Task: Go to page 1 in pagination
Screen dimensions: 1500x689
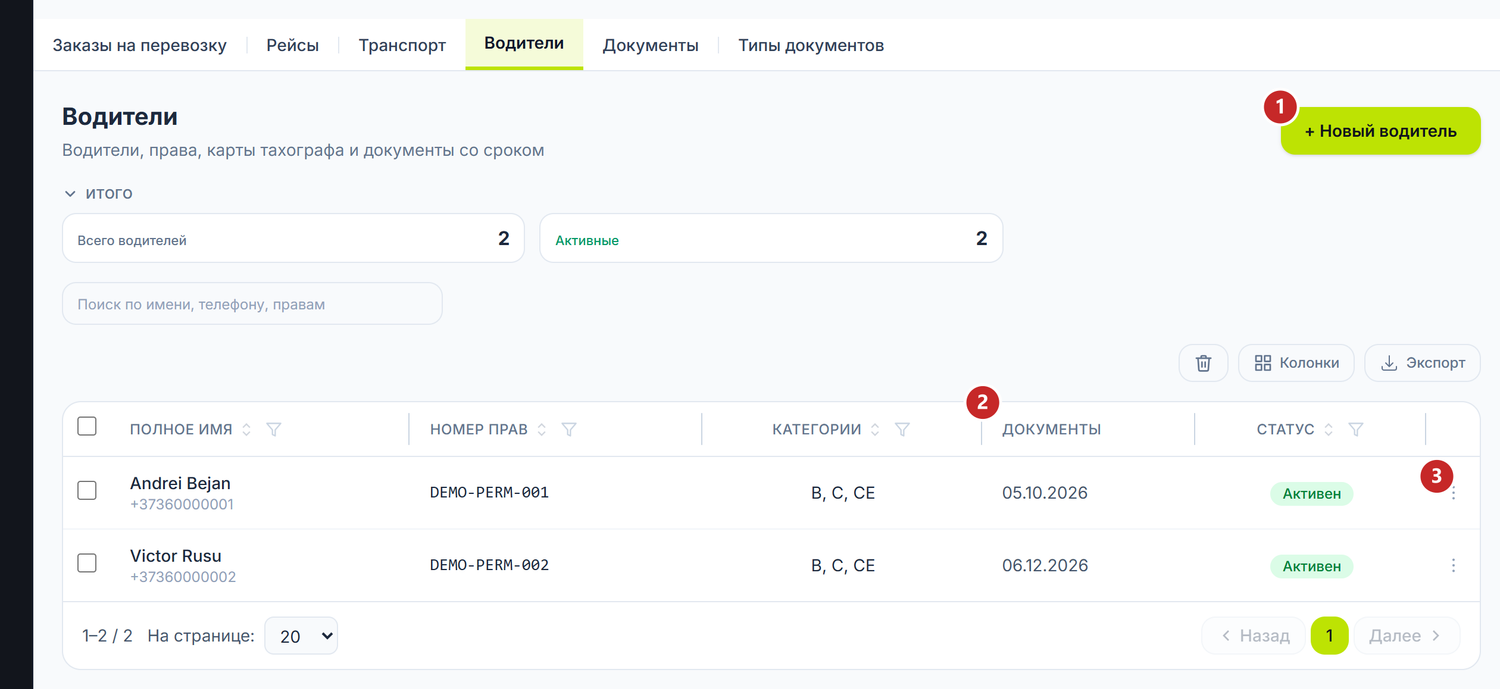Action: 1329,636
